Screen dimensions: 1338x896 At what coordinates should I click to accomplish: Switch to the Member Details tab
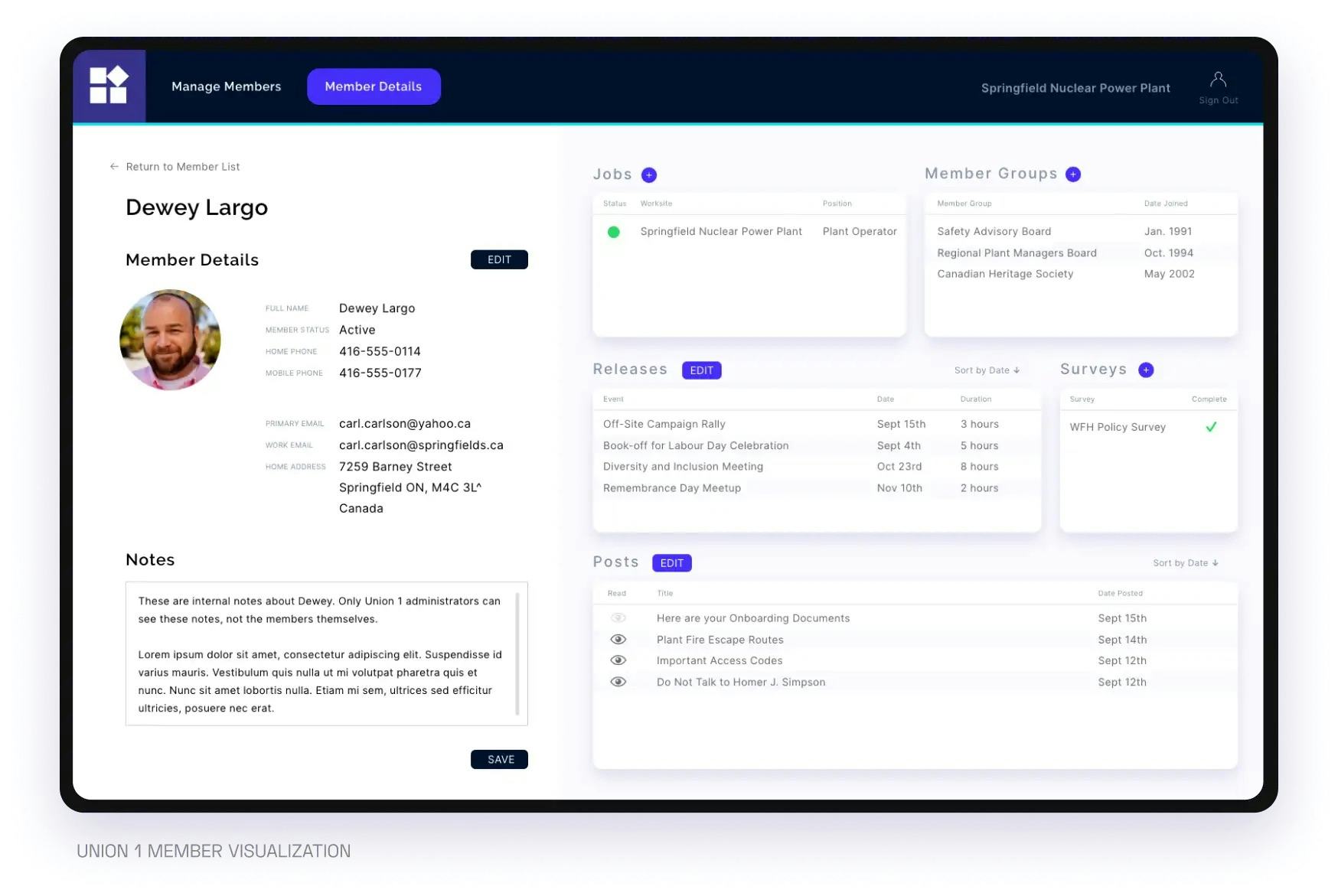[x=374, y=86]
